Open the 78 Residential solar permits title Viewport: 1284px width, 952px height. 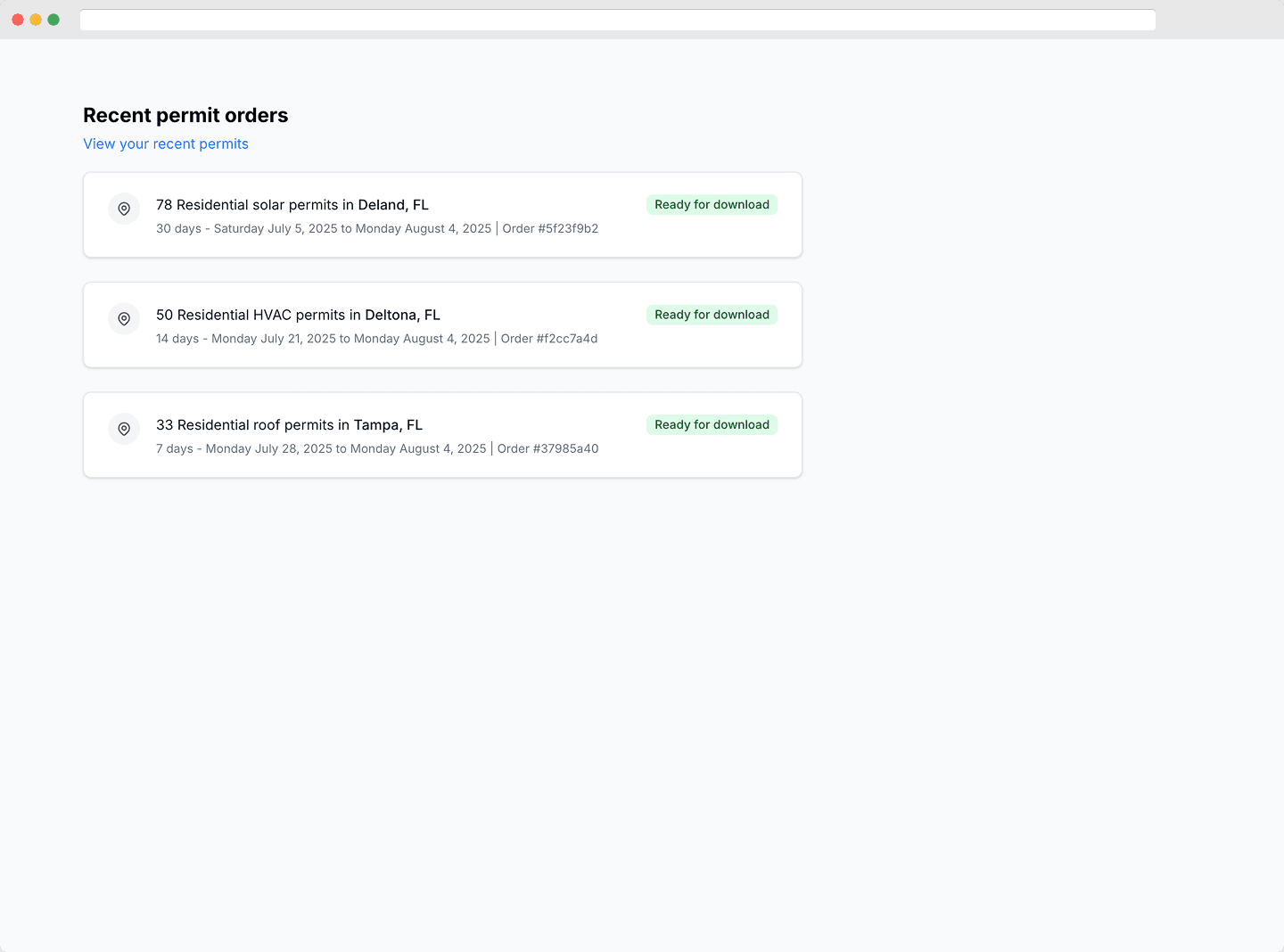[x=292, y=205]
